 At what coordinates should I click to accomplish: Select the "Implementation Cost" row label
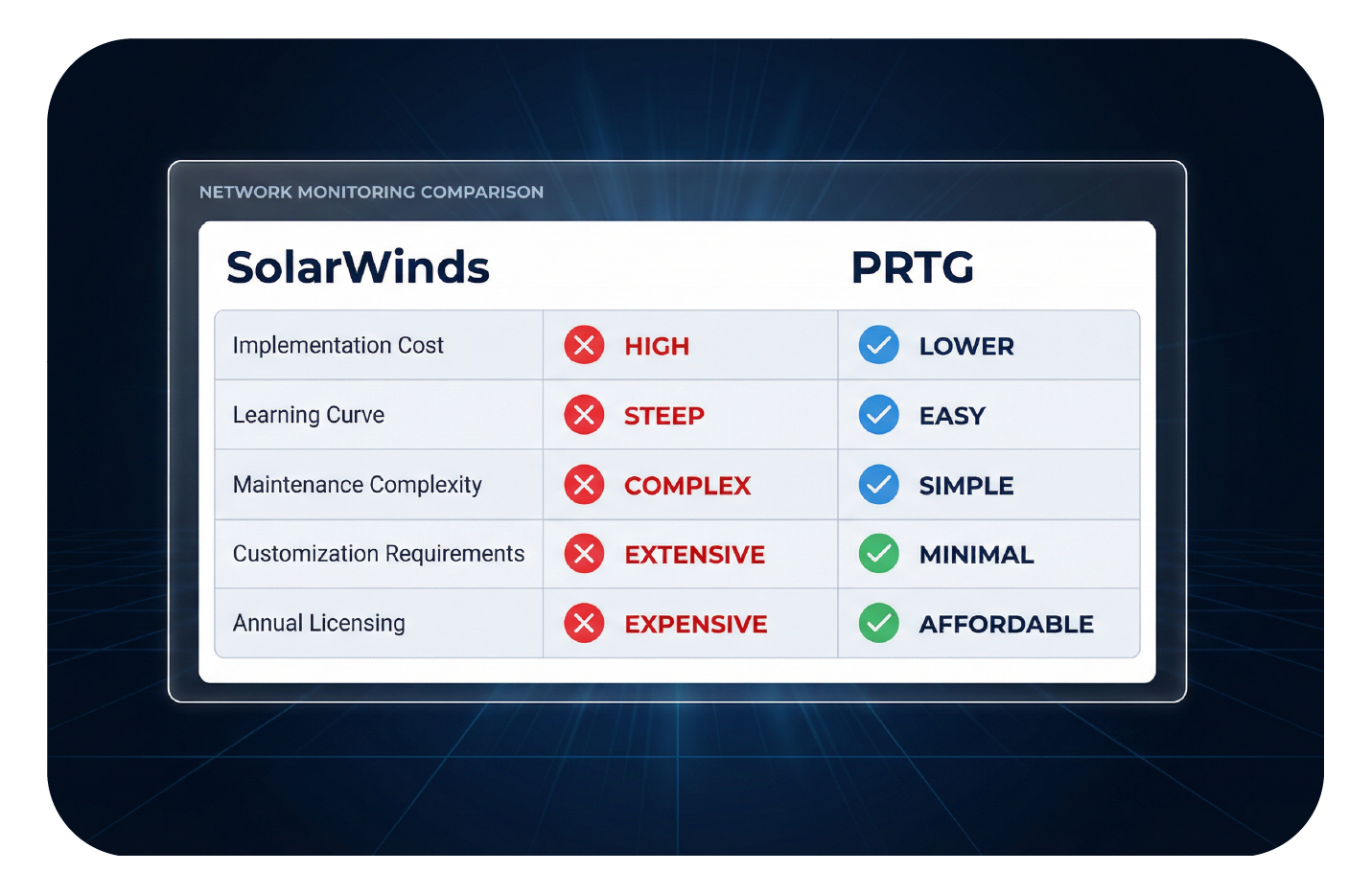point(338,345)
